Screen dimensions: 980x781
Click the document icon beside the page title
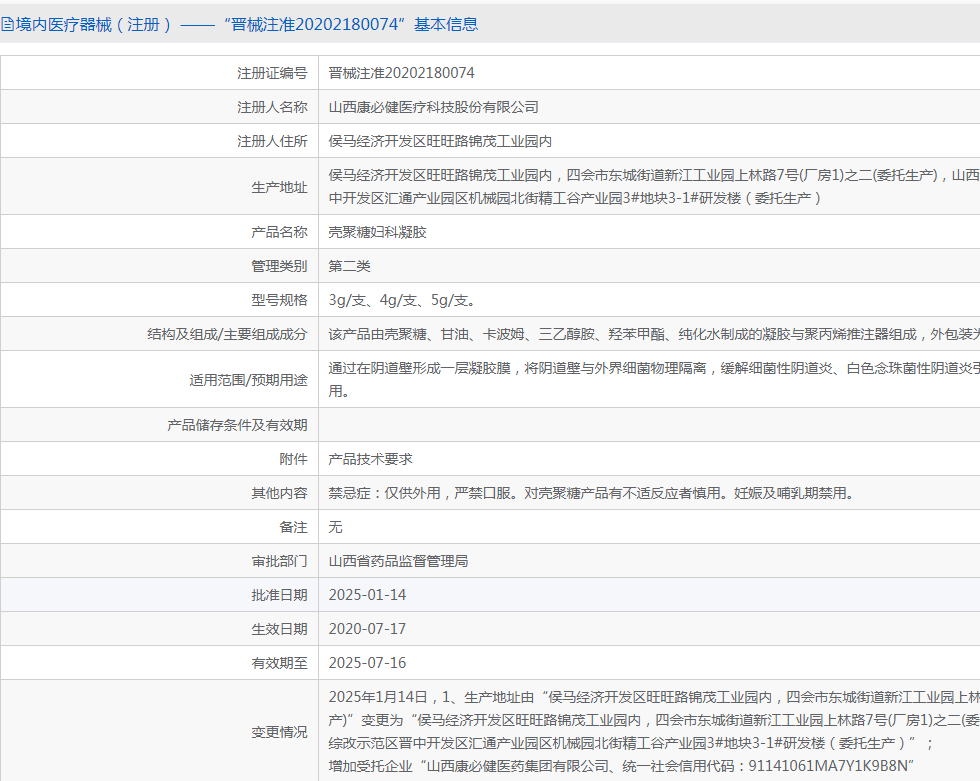tap(7, 24)
